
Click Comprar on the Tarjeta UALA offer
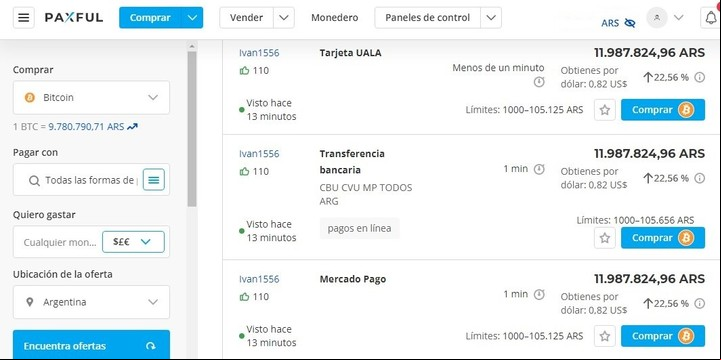(663, 110)
